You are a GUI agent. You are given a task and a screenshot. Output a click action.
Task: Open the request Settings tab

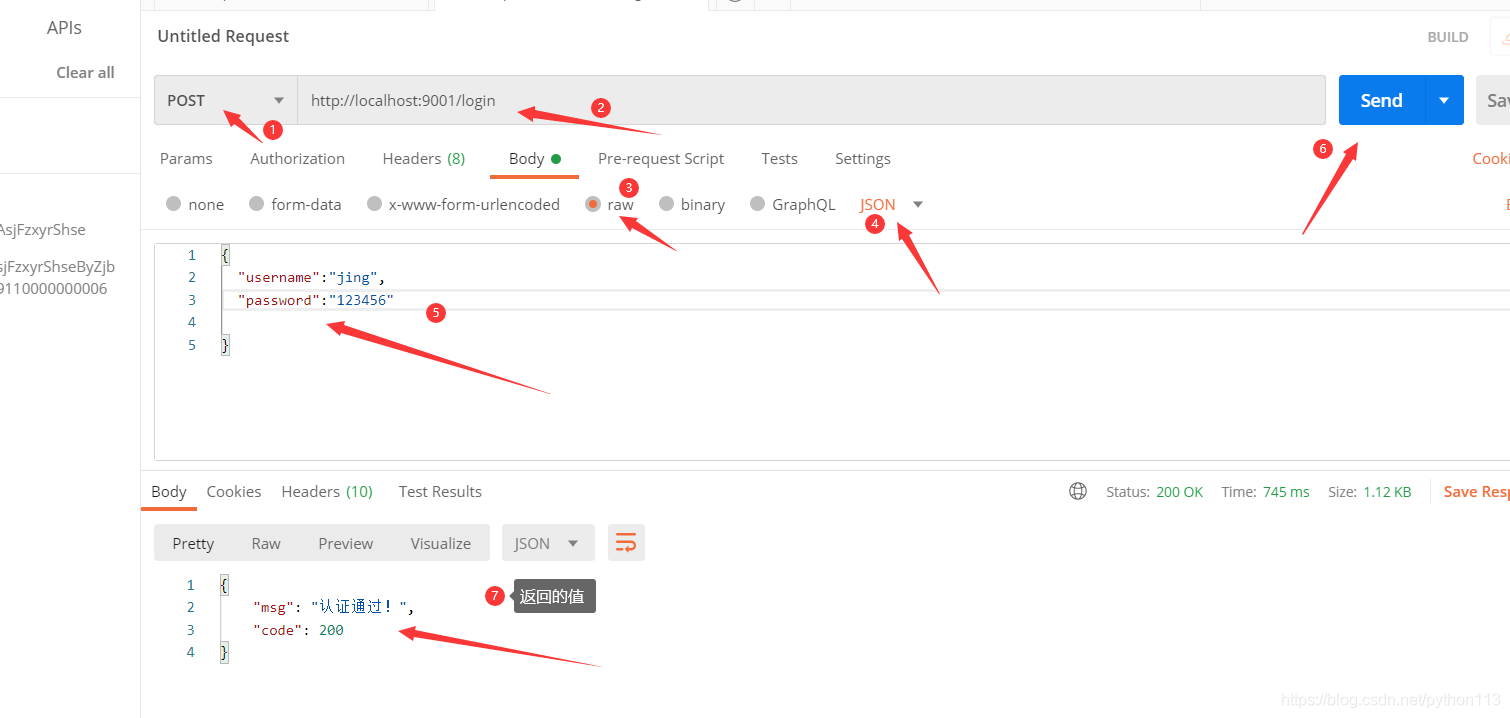pos(863,158)
